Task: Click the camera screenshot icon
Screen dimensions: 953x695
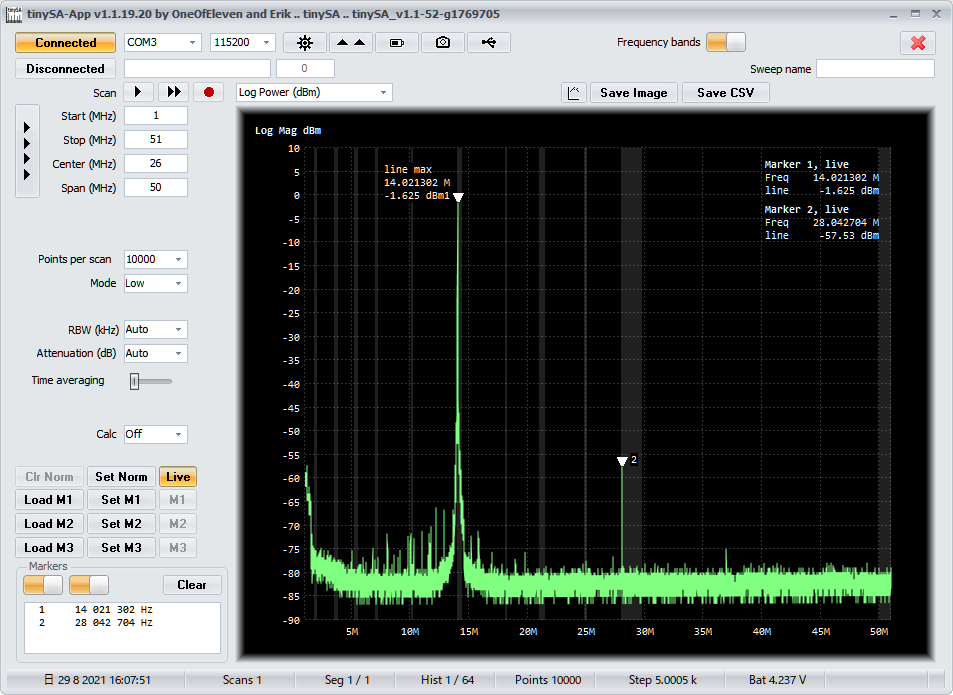Action: click(x=443, y=43)
